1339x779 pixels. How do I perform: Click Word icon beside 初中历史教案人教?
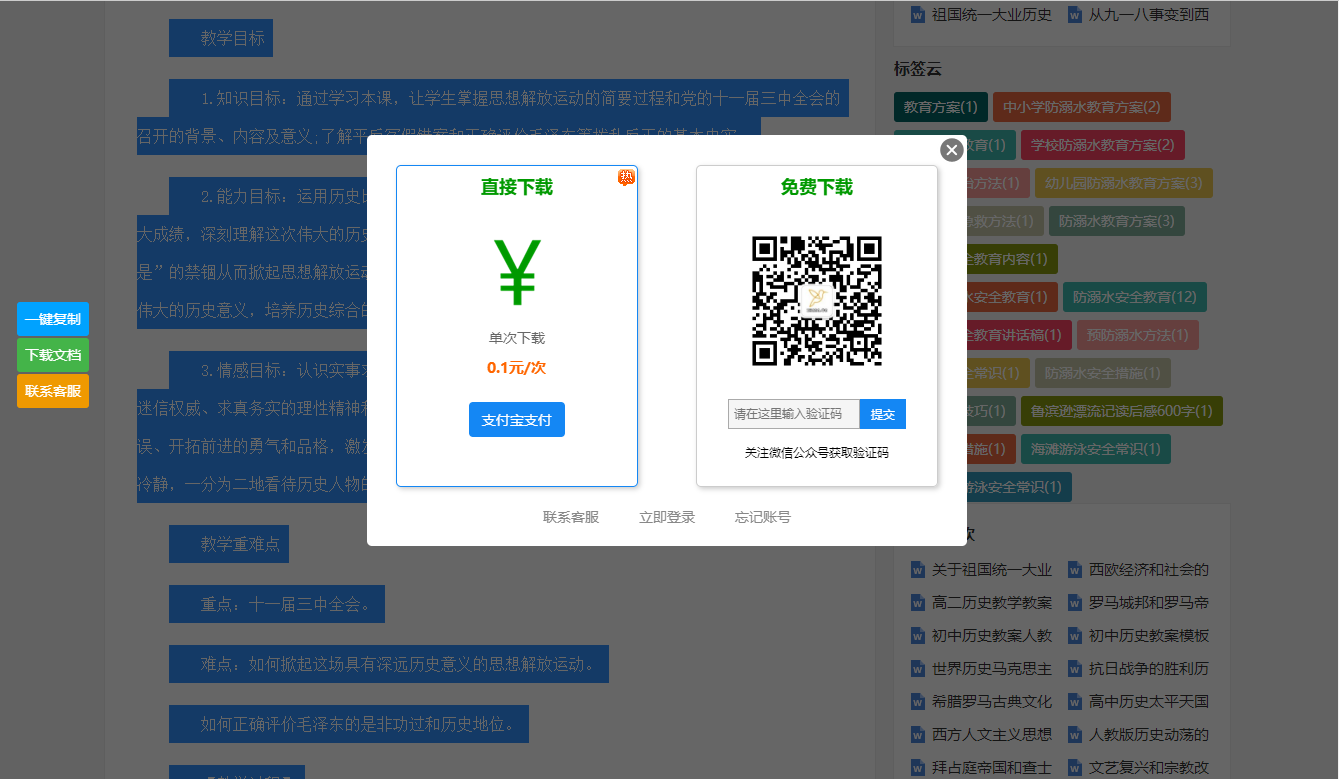pos(917,636)
